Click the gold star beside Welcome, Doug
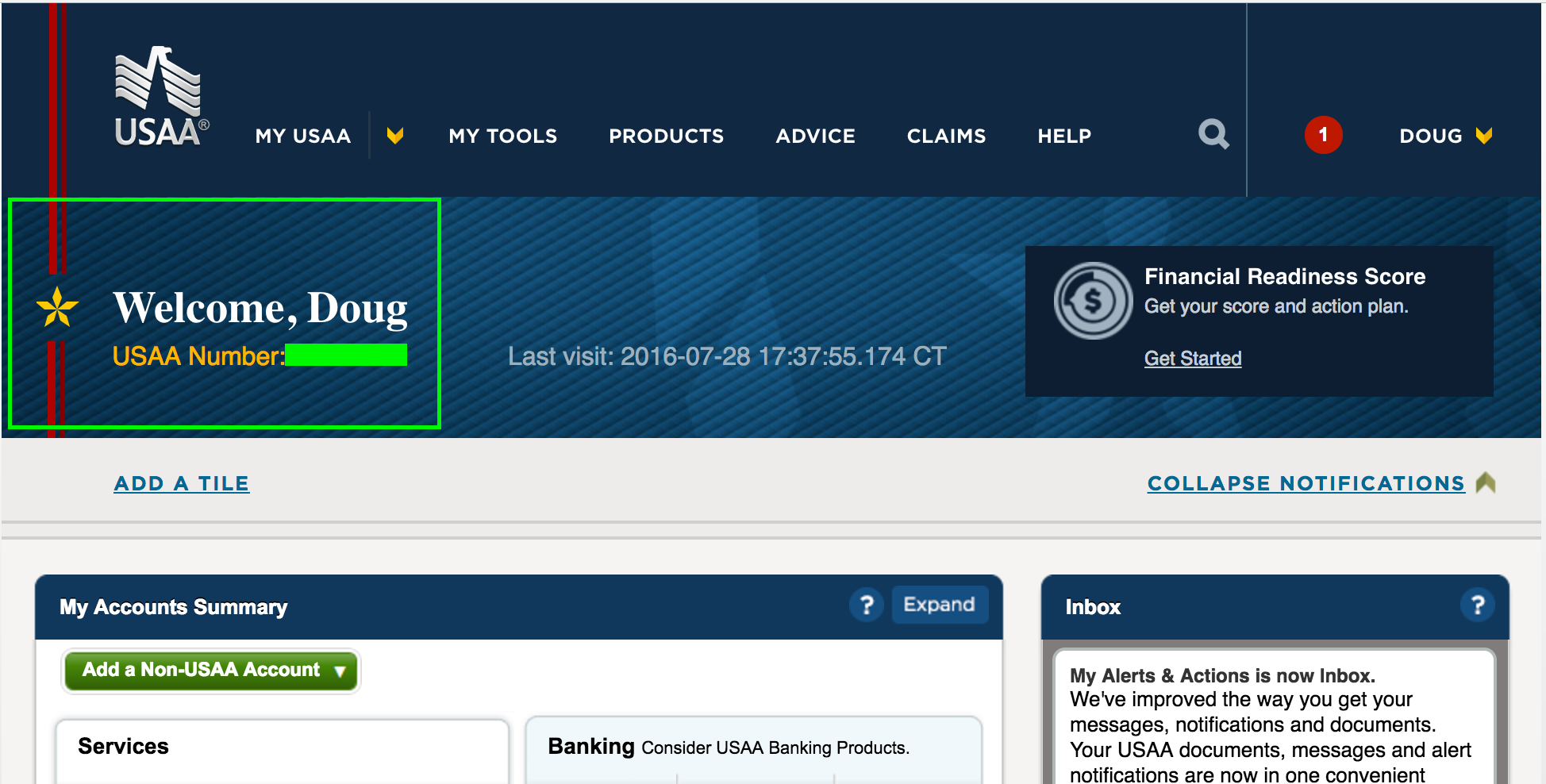1546x784 pixels. pyautogui.click(x=57, y=307)
